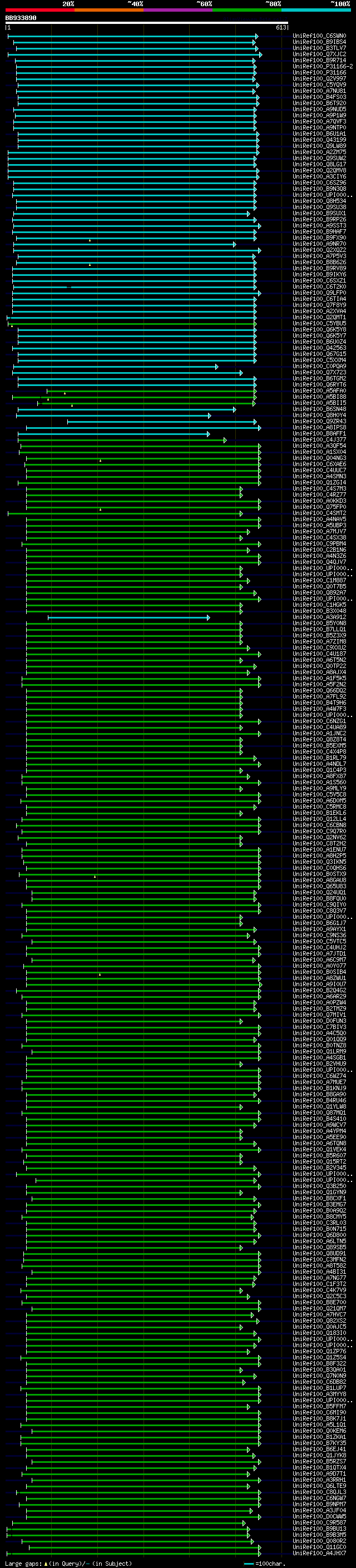356x1568 pixels.
Task: Click hit label UniRef100_A9NTP0
Action: click(x=319, y=128)
